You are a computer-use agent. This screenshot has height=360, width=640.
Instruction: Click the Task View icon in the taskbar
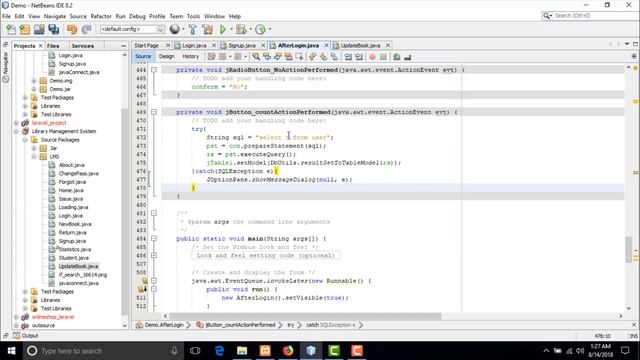point(195,351)
